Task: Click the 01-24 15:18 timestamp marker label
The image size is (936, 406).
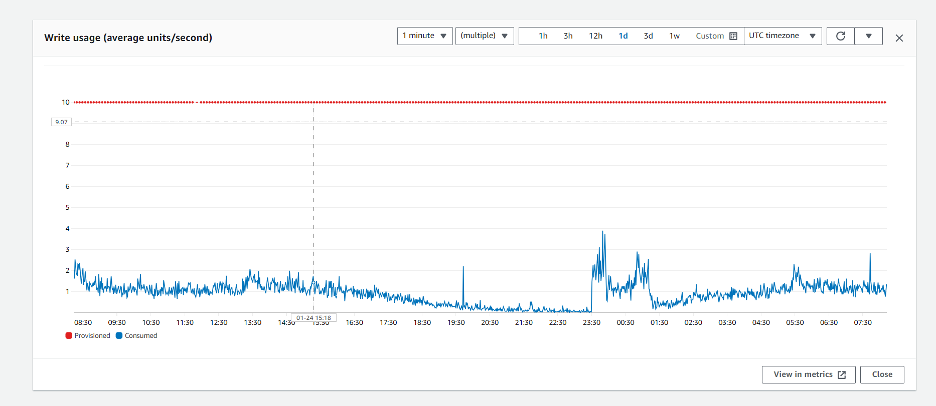Action: 314,318
